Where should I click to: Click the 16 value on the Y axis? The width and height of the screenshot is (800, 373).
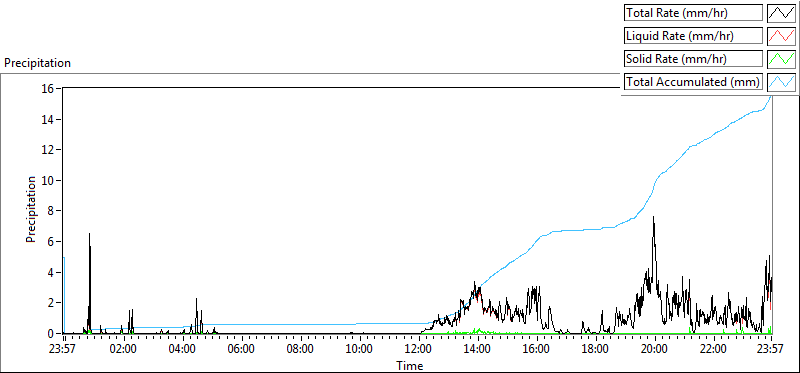[x=48, y=88]
